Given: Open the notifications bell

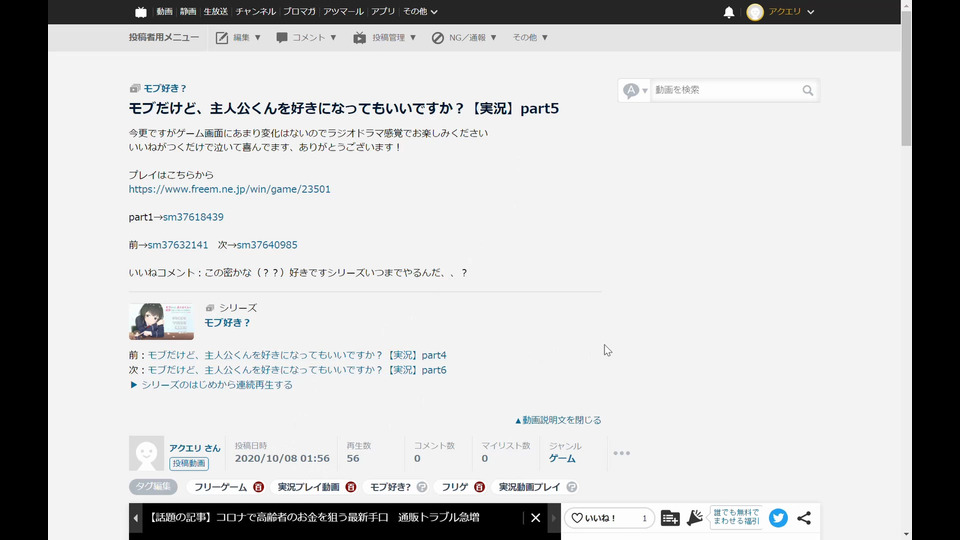Looking at the screenshot, I should point(729,12).
